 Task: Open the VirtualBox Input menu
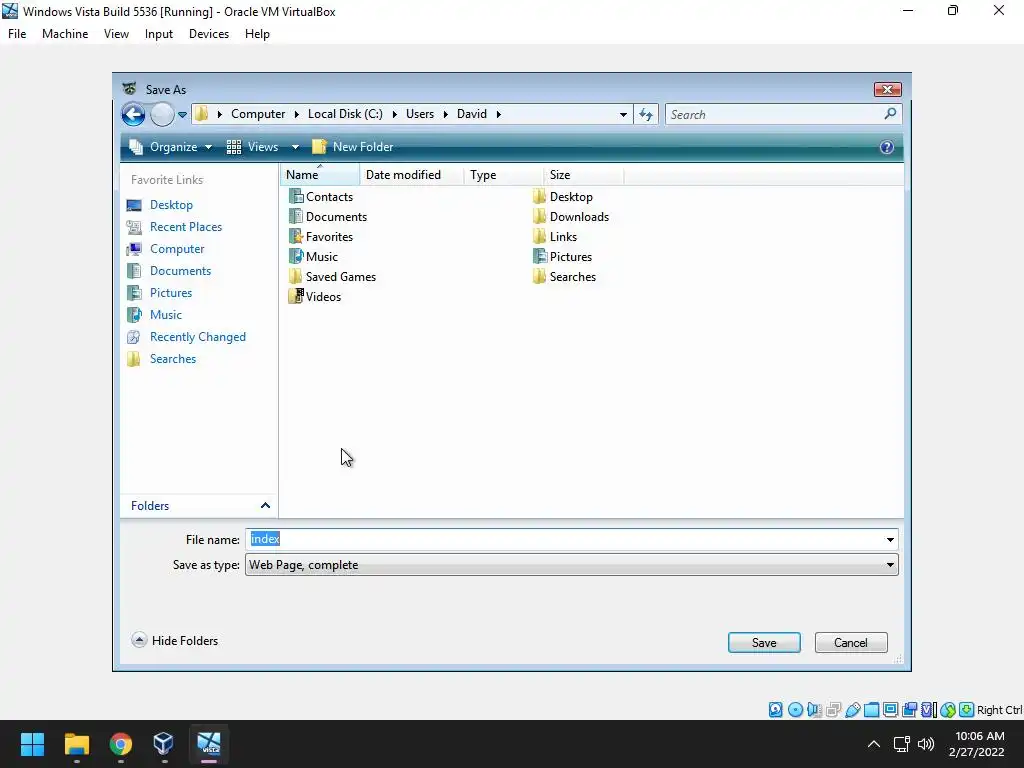pyautogui.click(x=159, y=34)
